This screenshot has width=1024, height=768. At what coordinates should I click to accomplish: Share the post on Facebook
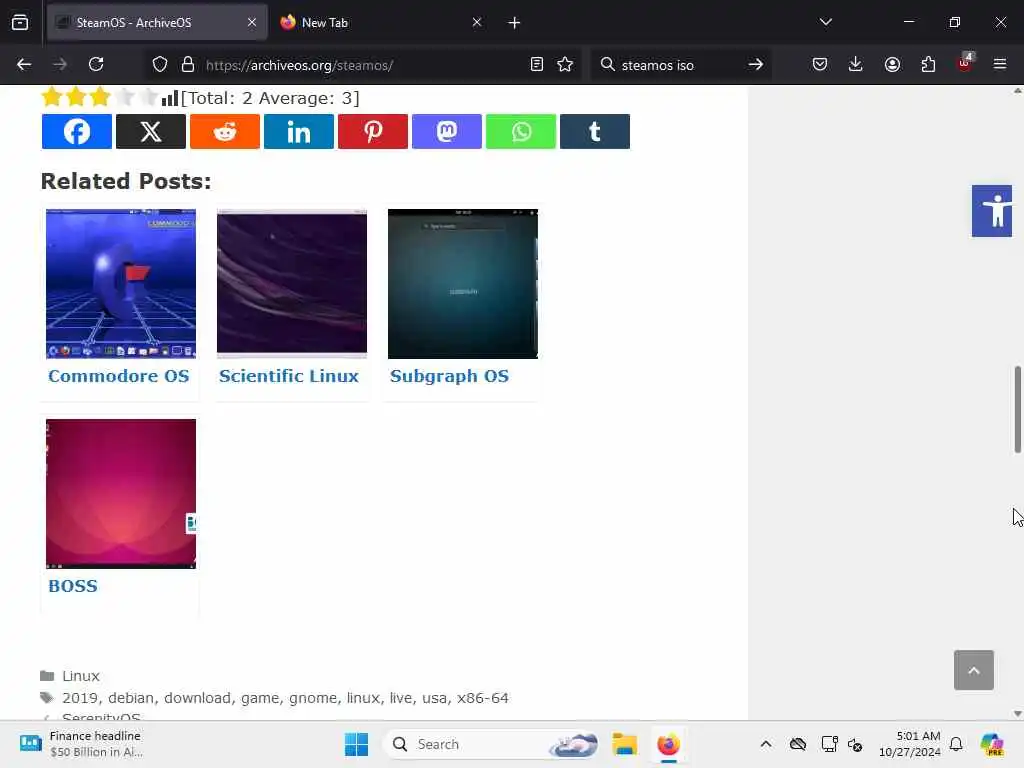(x=76, y=131)
